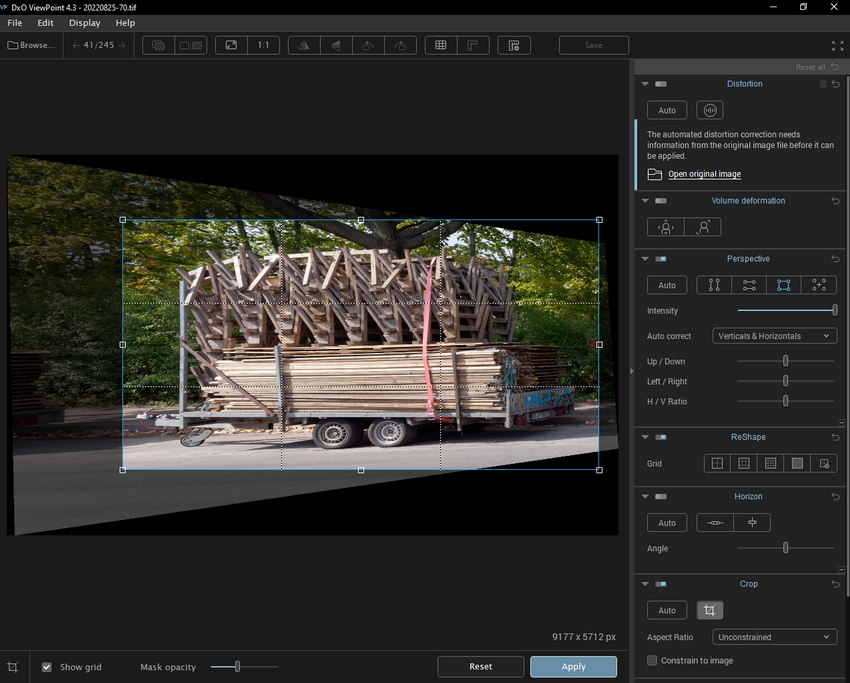Open the Auto correct dropdown

tap(775, 336)
